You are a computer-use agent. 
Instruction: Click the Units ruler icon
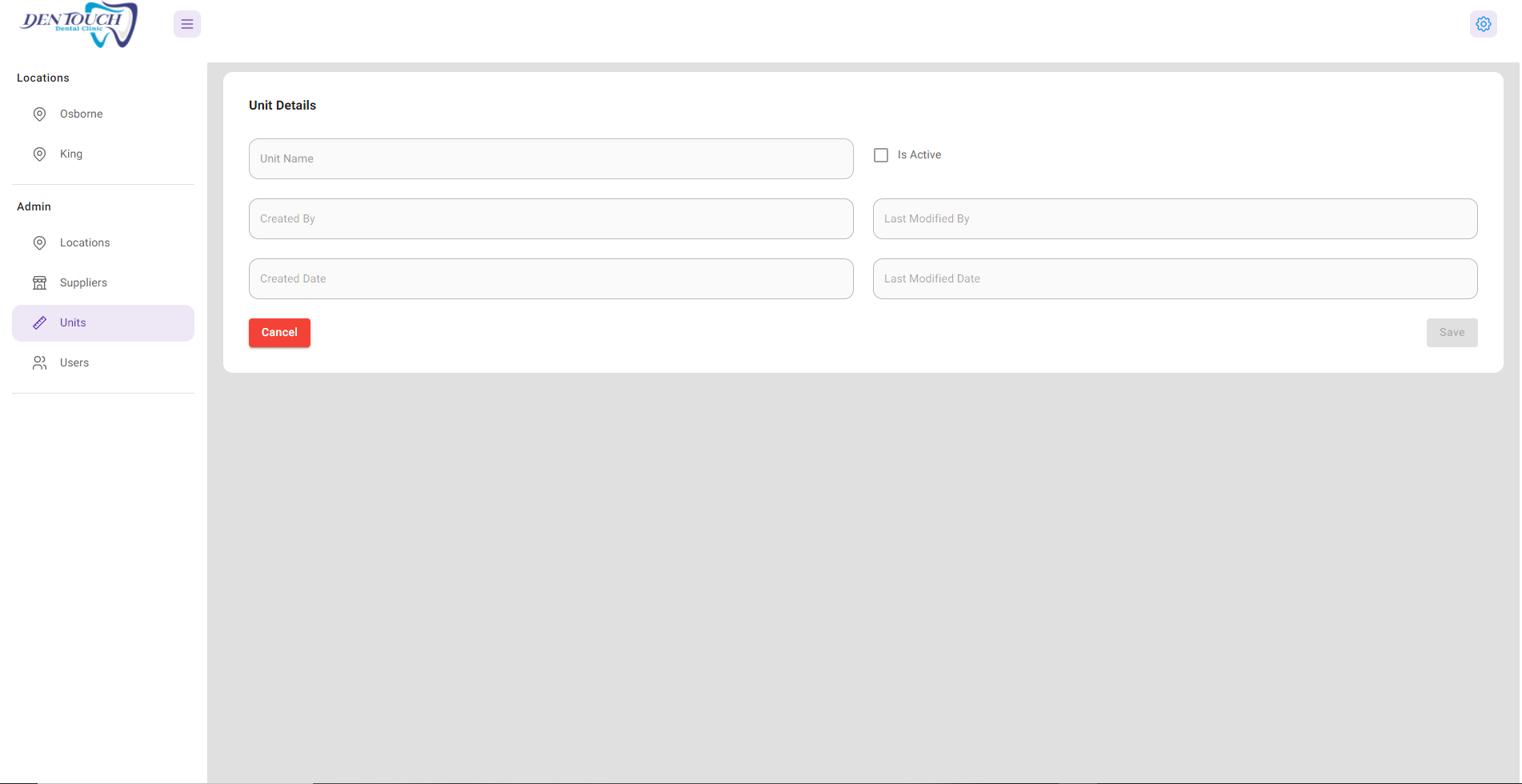(39, 323)
